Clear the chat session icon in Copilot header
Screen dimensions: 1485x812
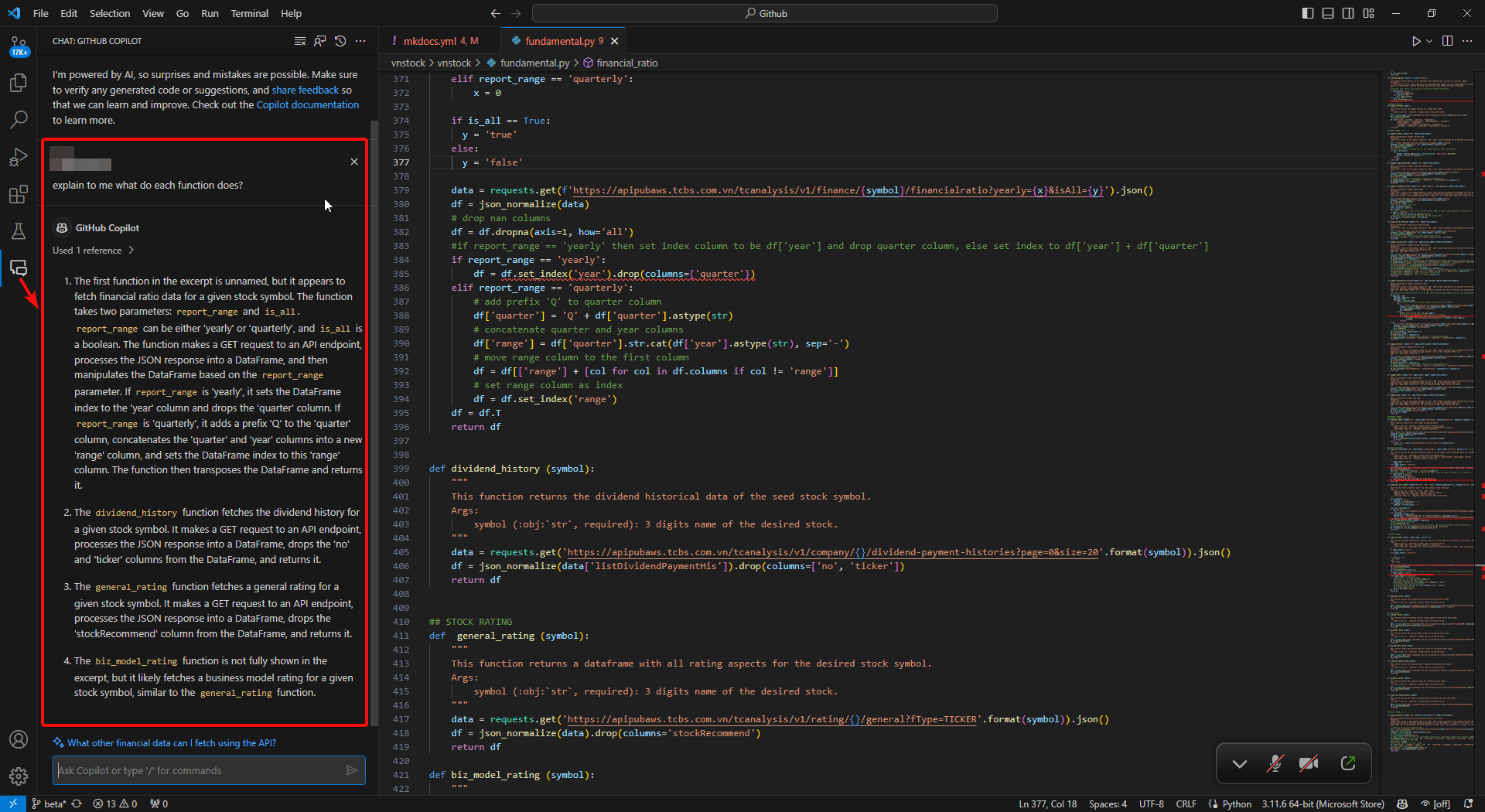click(300, 41)
